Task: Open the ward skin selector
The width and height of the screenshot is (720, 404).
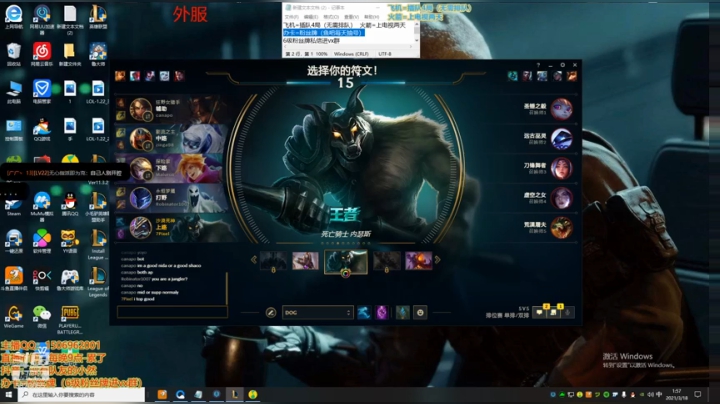Action: [x=403, y=313]
